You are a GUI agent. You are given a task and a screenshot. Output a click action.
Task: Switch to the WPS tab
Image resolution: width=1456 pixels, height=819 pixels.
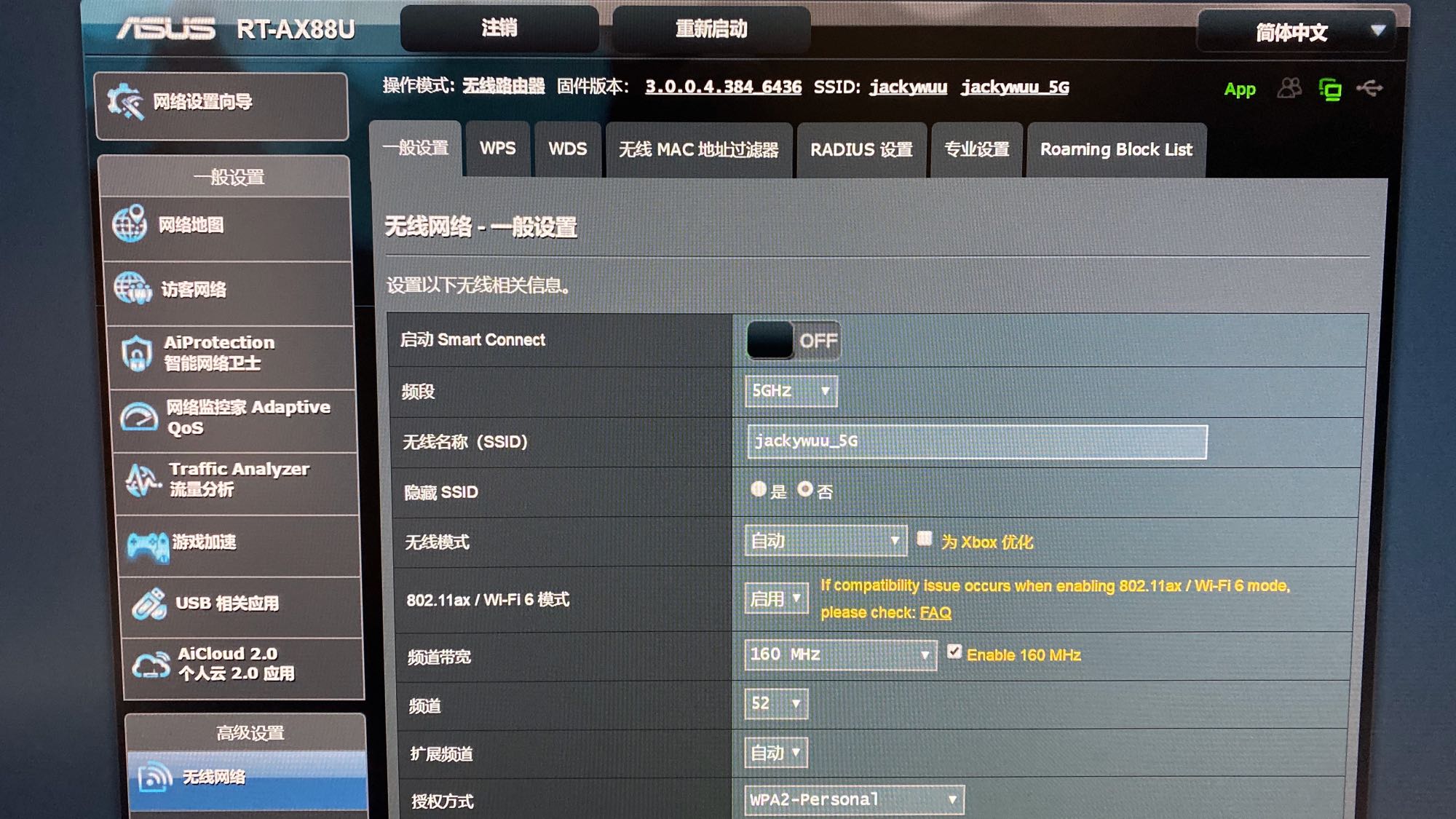[x=497, y=149]
